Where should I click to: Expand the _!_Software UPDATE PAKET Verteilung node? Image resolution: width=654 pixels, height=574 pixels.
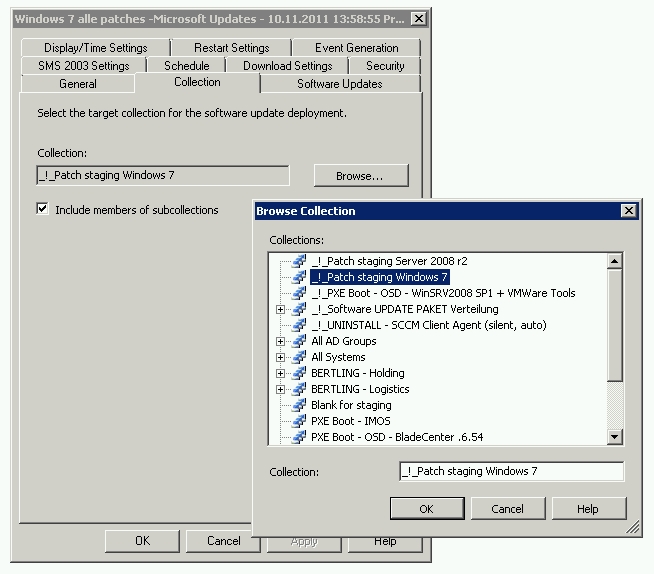280,310
